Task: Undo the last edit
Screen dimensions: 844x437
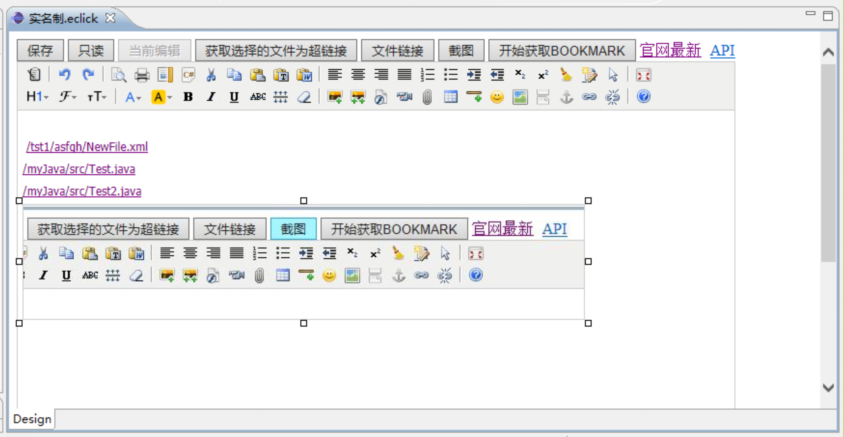Action: coord(65,75)
